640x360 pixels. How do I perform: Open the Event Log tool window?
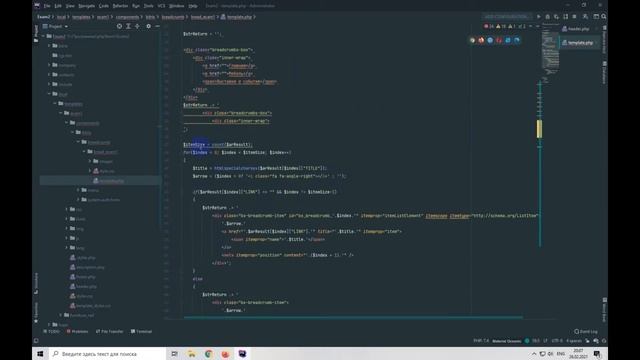586,331
